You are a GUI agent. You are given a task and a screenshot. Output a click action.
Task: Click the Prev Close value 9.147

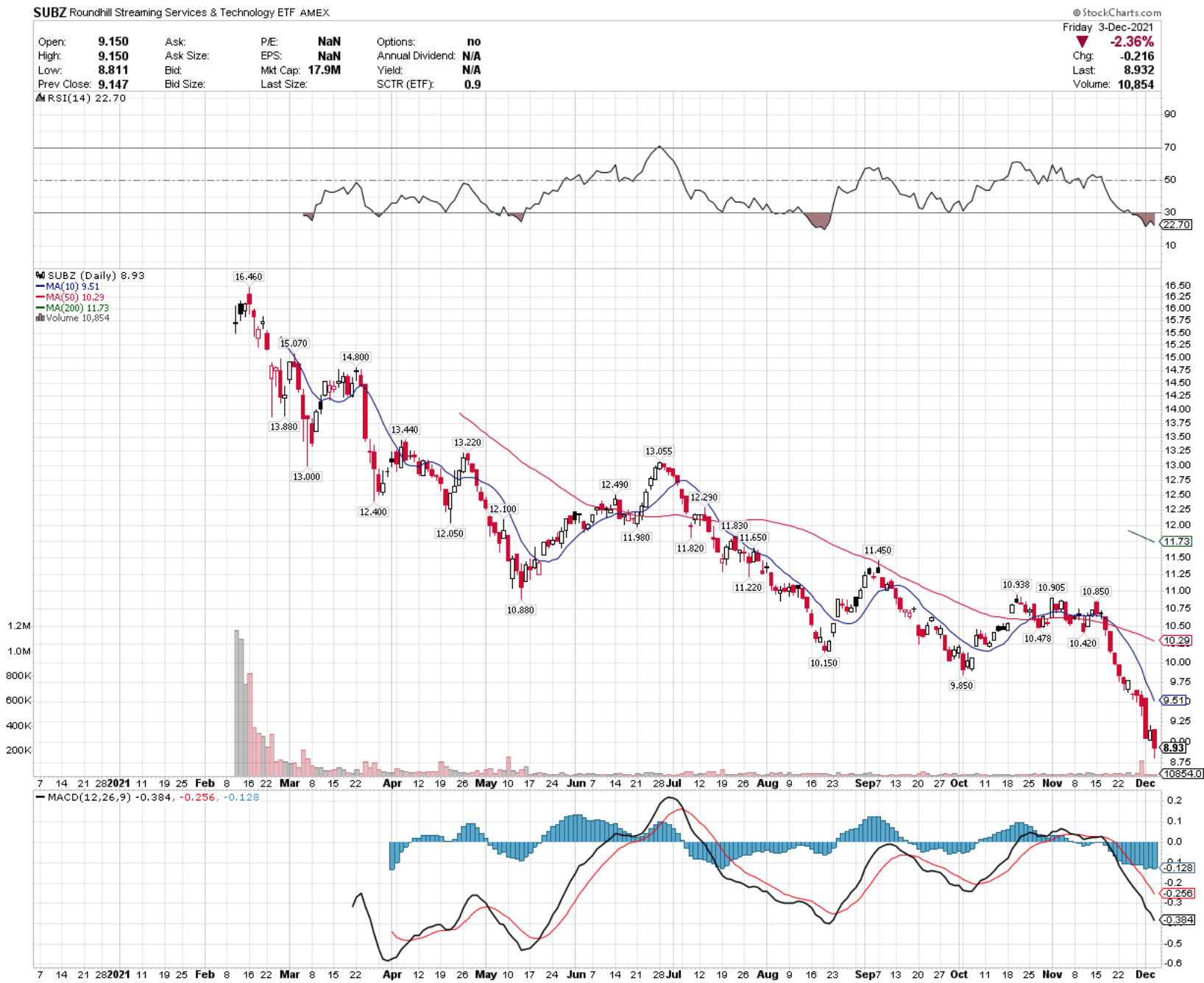click(x=113, y=84)
